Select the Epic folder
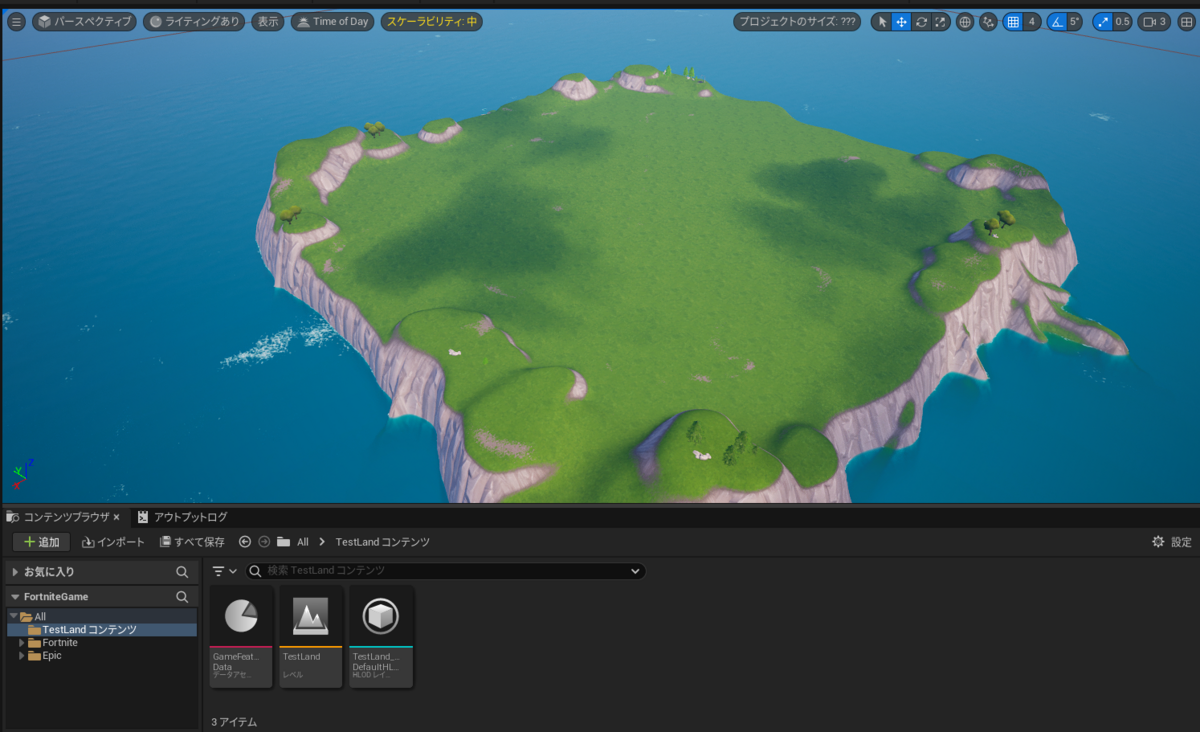Screen dimensions: 1200x732 click(x=52, y=656)
